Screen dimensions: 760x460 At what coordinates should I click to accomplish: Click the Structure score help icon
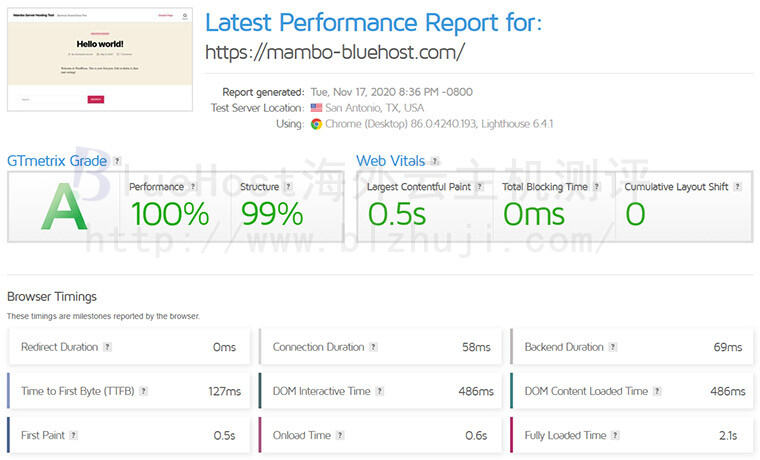pos(288,187)
